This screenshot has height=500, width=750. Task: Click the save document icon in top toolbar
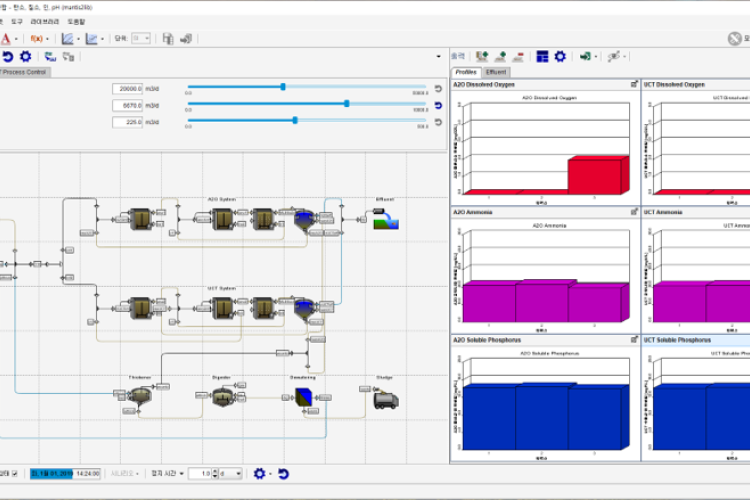(x=167, y=38)
